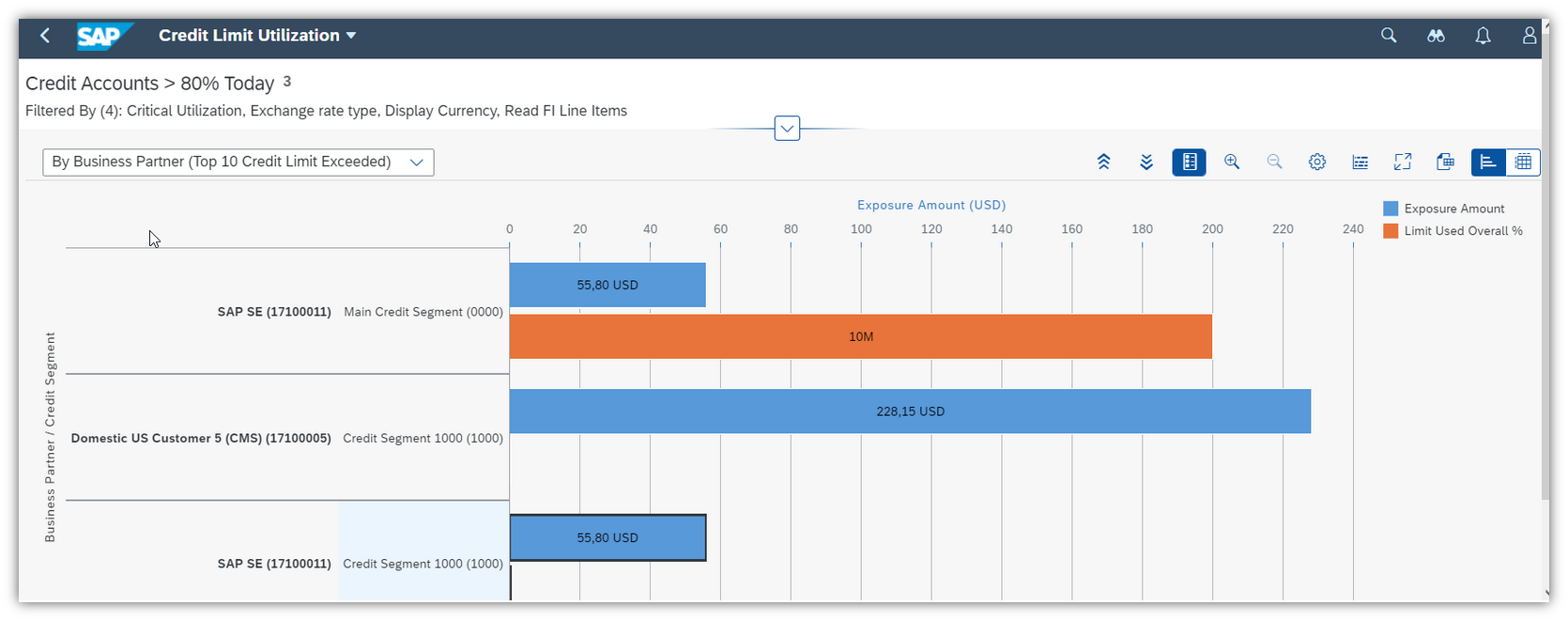The height and width of the screenshot is (621, 1568).
Task: Expand the filter bar header chevron
Action: [x=787, y=128]
